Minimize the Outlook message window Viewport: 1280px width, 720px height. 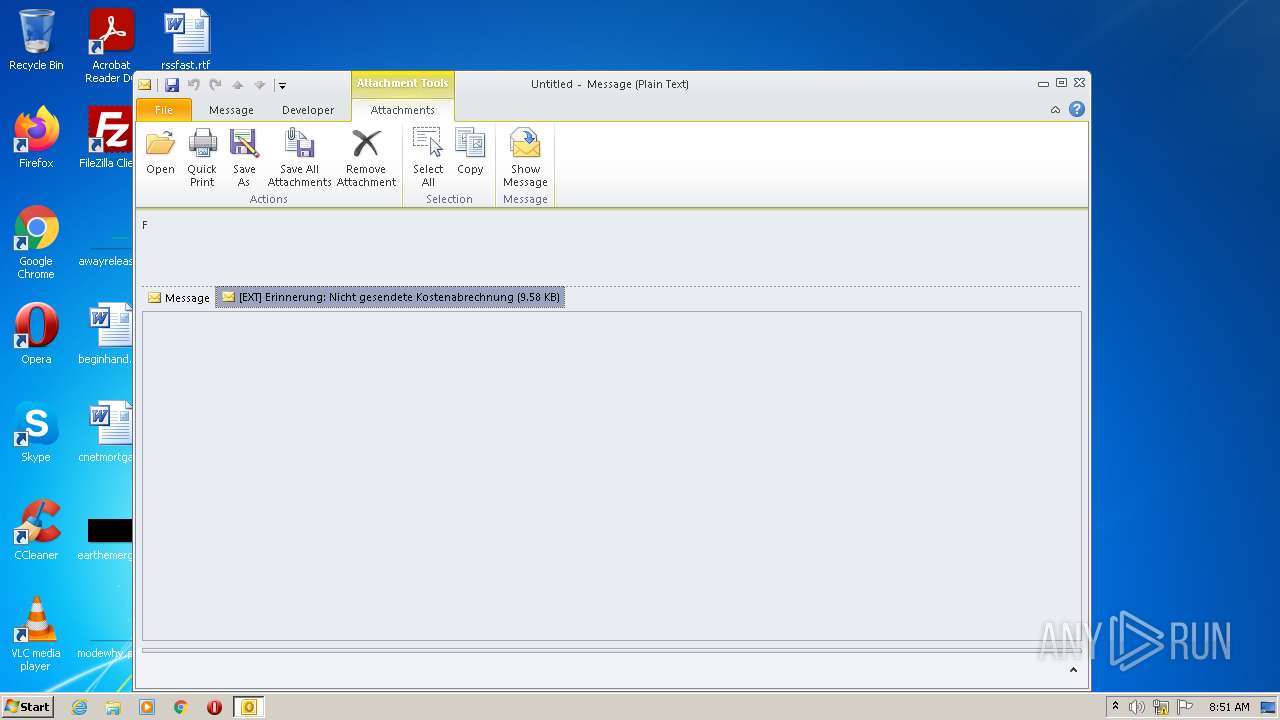(1043, 84)
